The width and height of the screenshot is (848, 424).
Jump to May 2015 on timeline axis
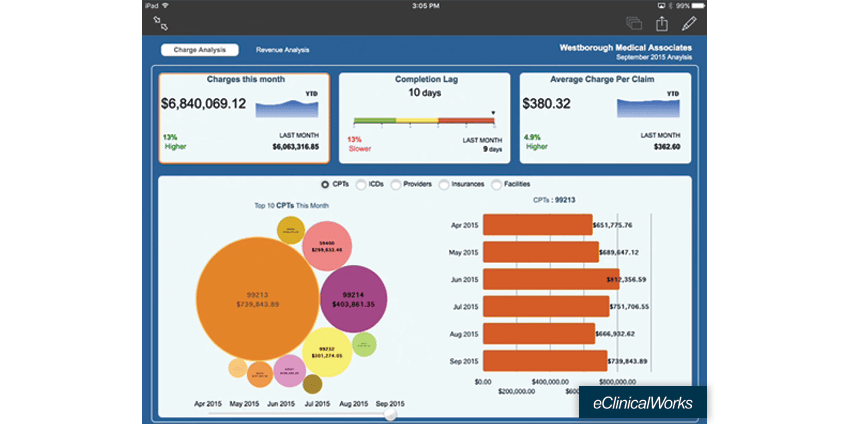(244, 404)
